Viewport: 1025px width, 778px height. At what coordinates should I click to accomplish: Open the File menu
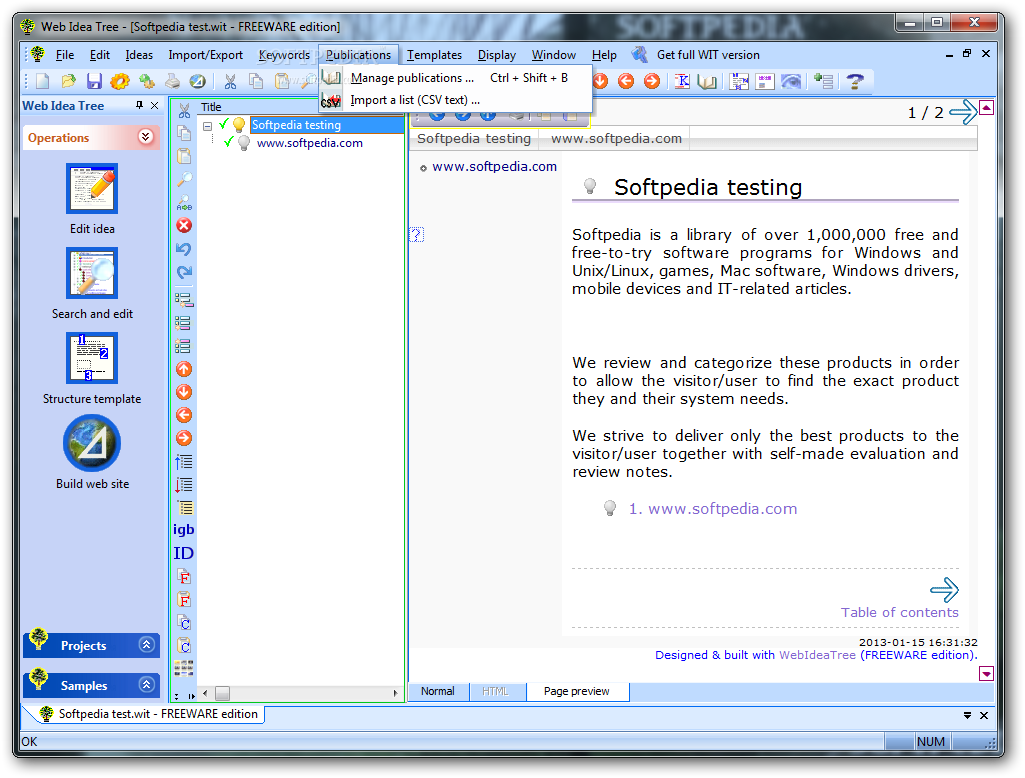[x=65, y=55]
